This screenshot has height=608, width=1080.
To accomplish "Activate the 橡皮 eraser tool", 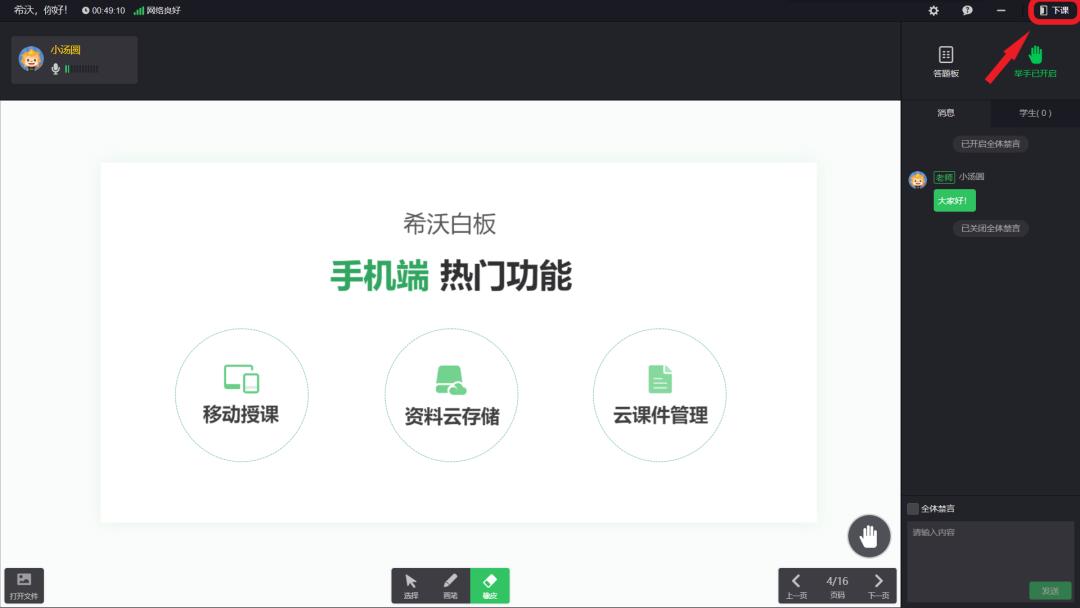I will [489, 586].
